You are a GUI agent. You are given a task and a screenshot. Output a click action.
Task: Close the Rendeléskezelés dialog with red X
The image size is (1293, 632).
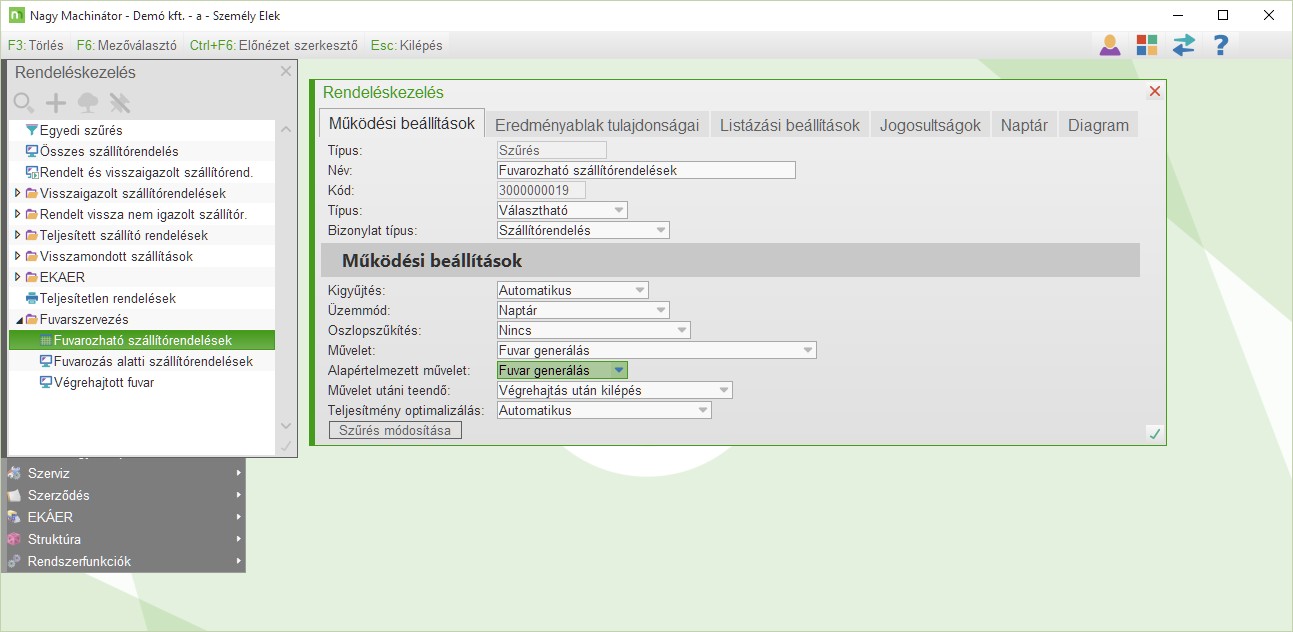1155,91
